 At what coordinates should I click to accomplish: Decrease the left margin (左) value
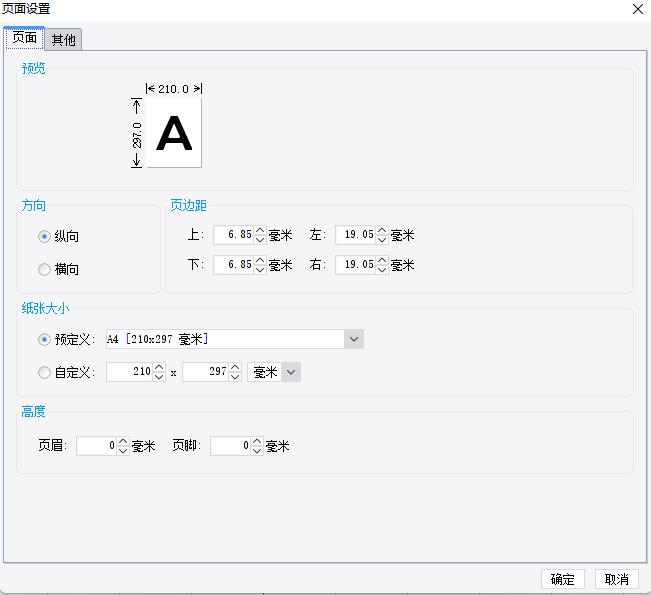382,240
